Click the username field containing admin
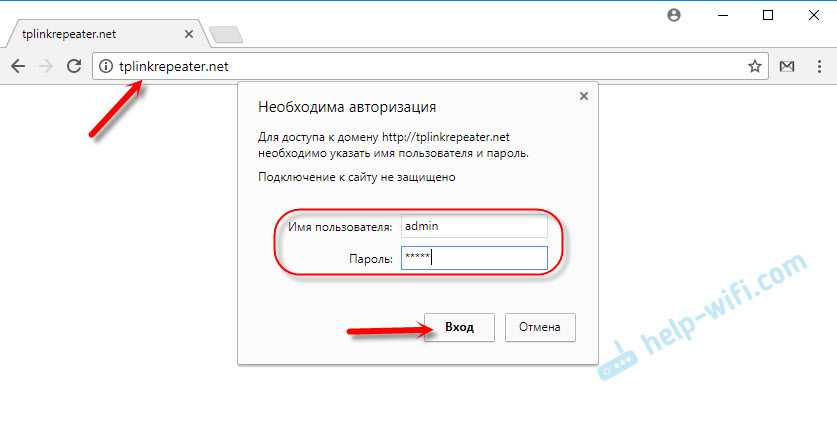The width and height of the screenshot is (837, 422). (x=474, y=226)
